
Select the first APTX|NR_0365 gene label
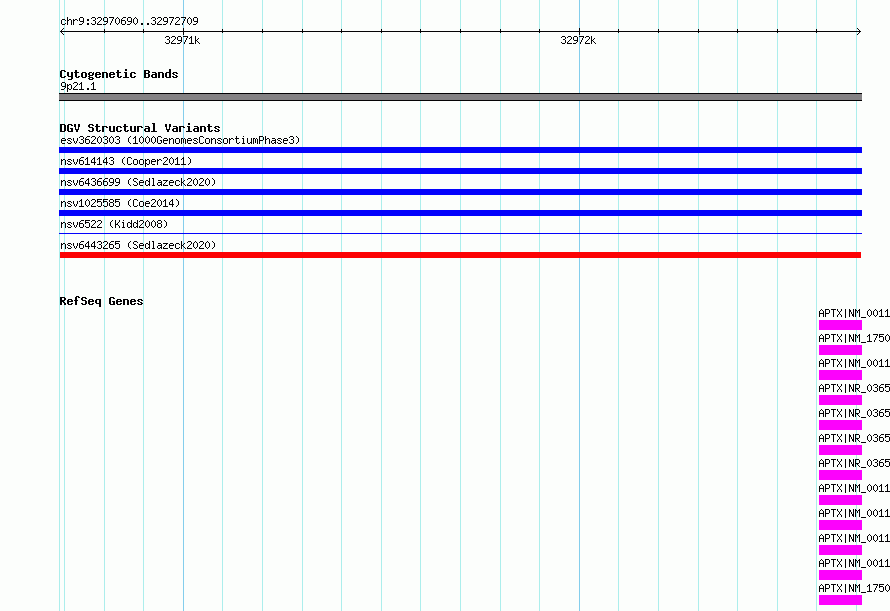(x=854, y=388)
